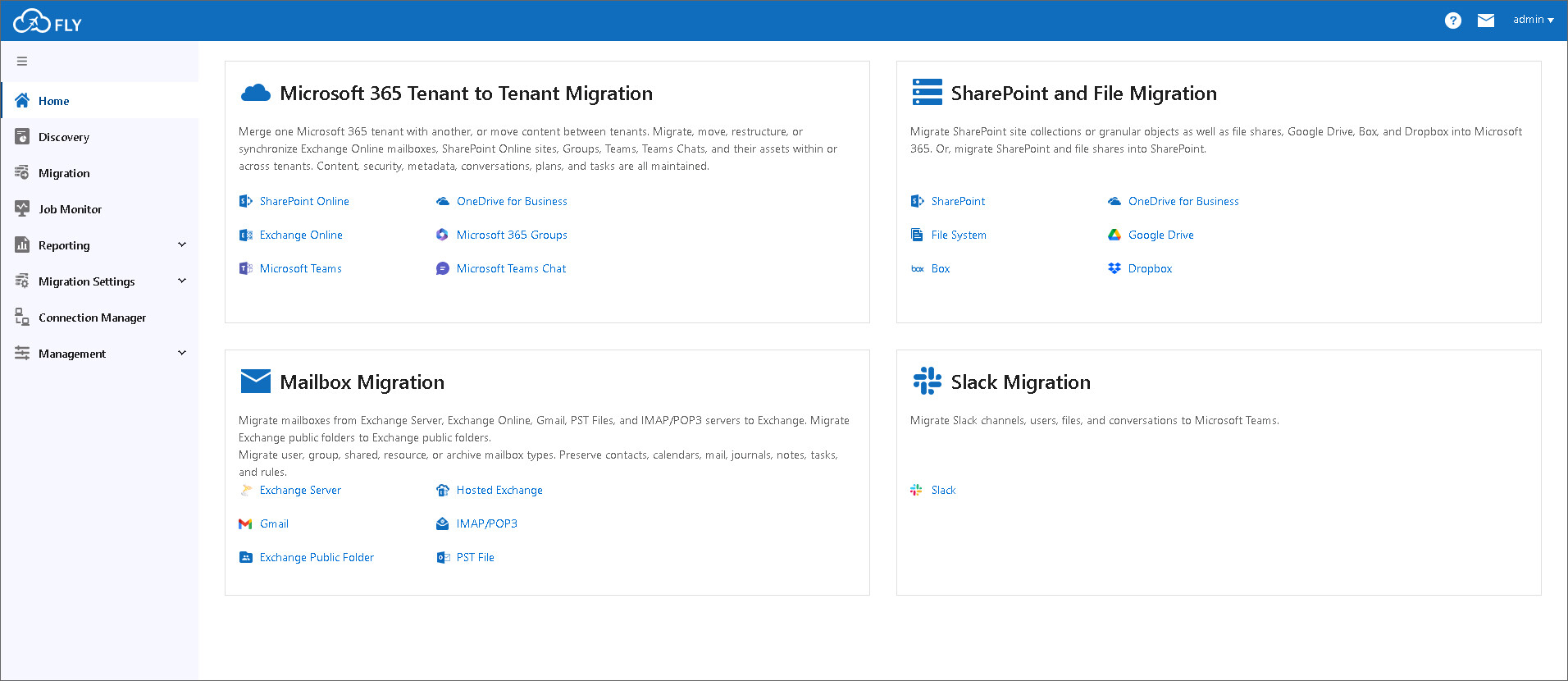1568x681 pixels.
Task: Click the Job Monitor icon in sidebar
Action: 22,209
